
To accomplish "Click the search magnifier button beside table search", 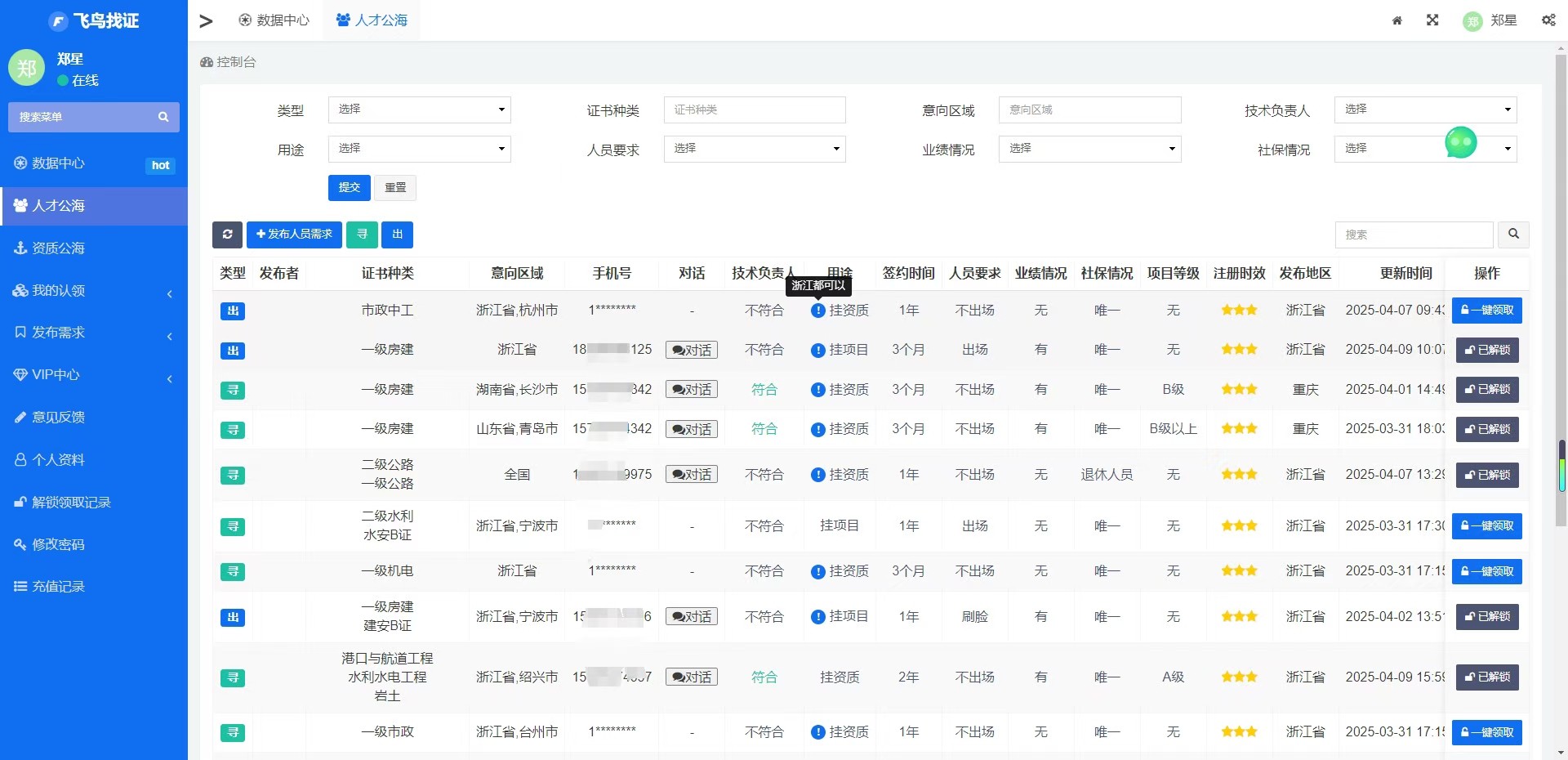I will (1513, 235).
